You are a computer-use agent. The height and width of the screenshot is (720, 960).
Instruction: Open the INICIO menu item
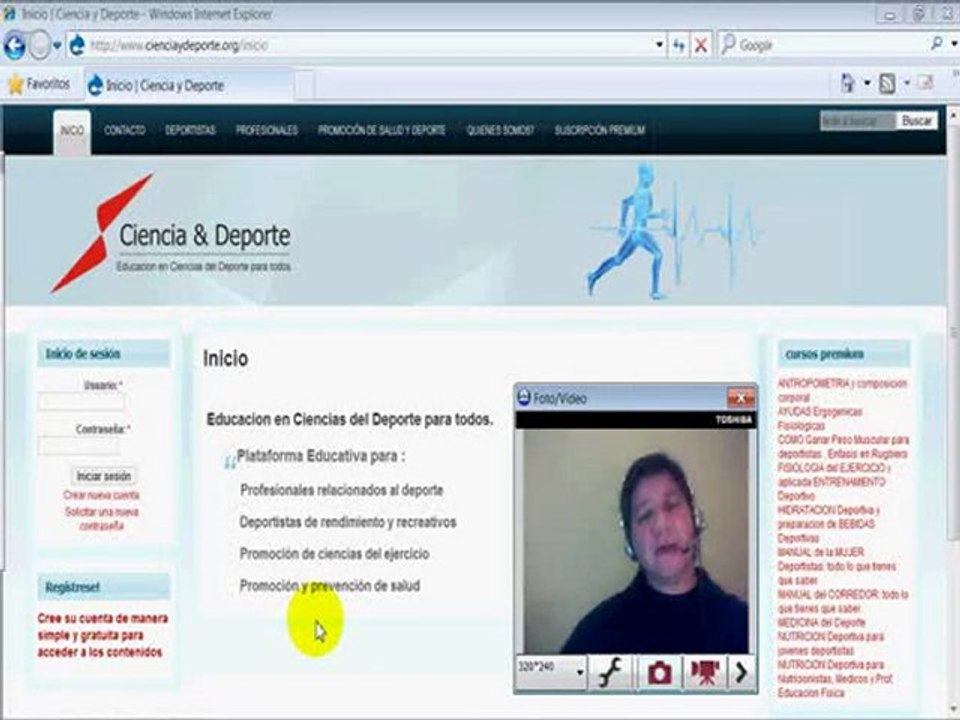72,130
